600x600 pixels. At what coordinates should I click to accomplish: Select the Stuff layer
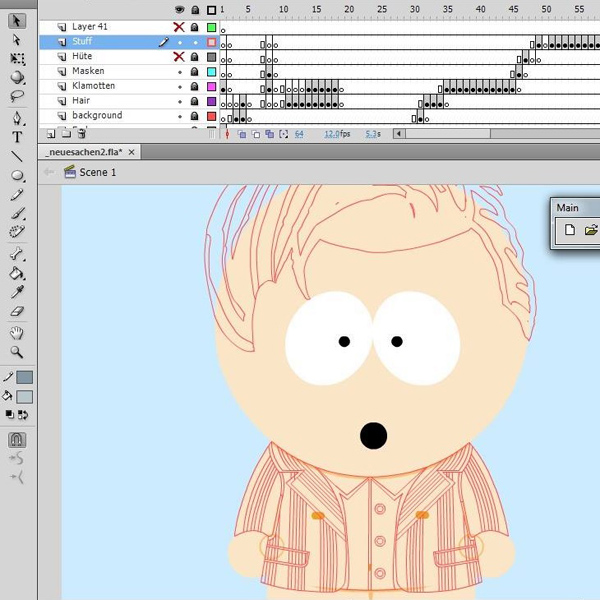click(x=82, y=41)
